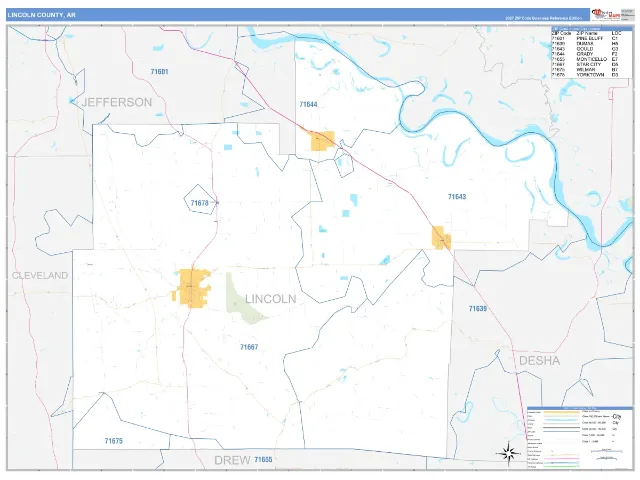Click the 71643 ZIP code label
Image resolution: width=640 pixels, height=480 pixels.
(x=457, y=197)
